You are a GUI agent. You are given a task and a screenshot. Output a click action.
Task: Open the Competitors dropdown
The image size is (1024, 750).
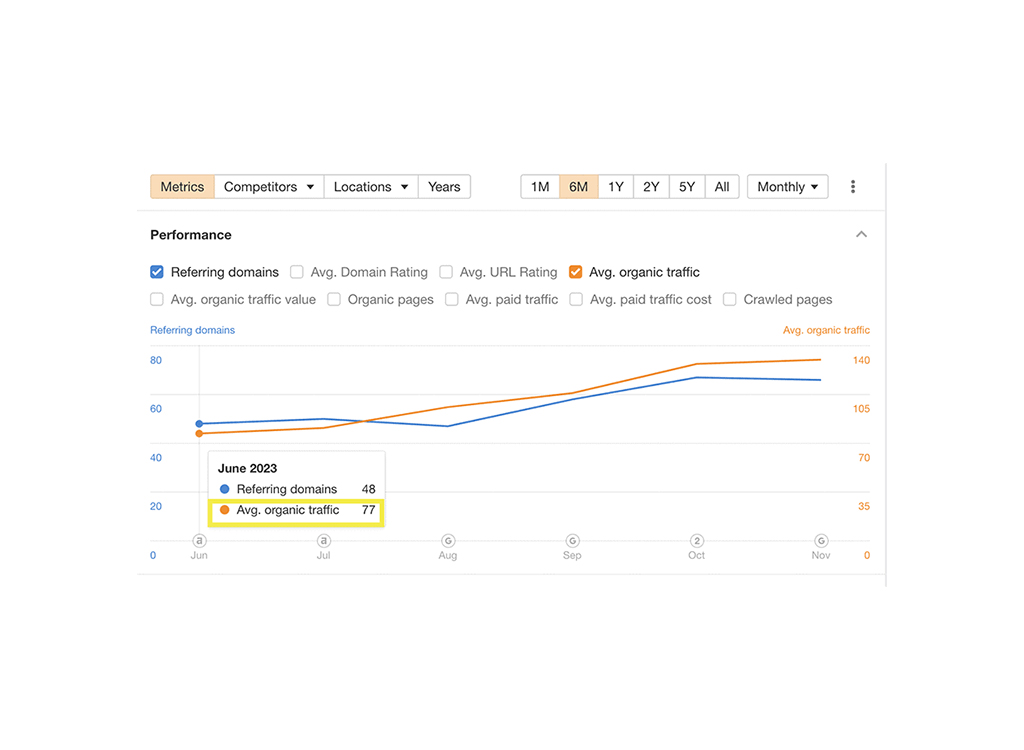coord(268,186)
